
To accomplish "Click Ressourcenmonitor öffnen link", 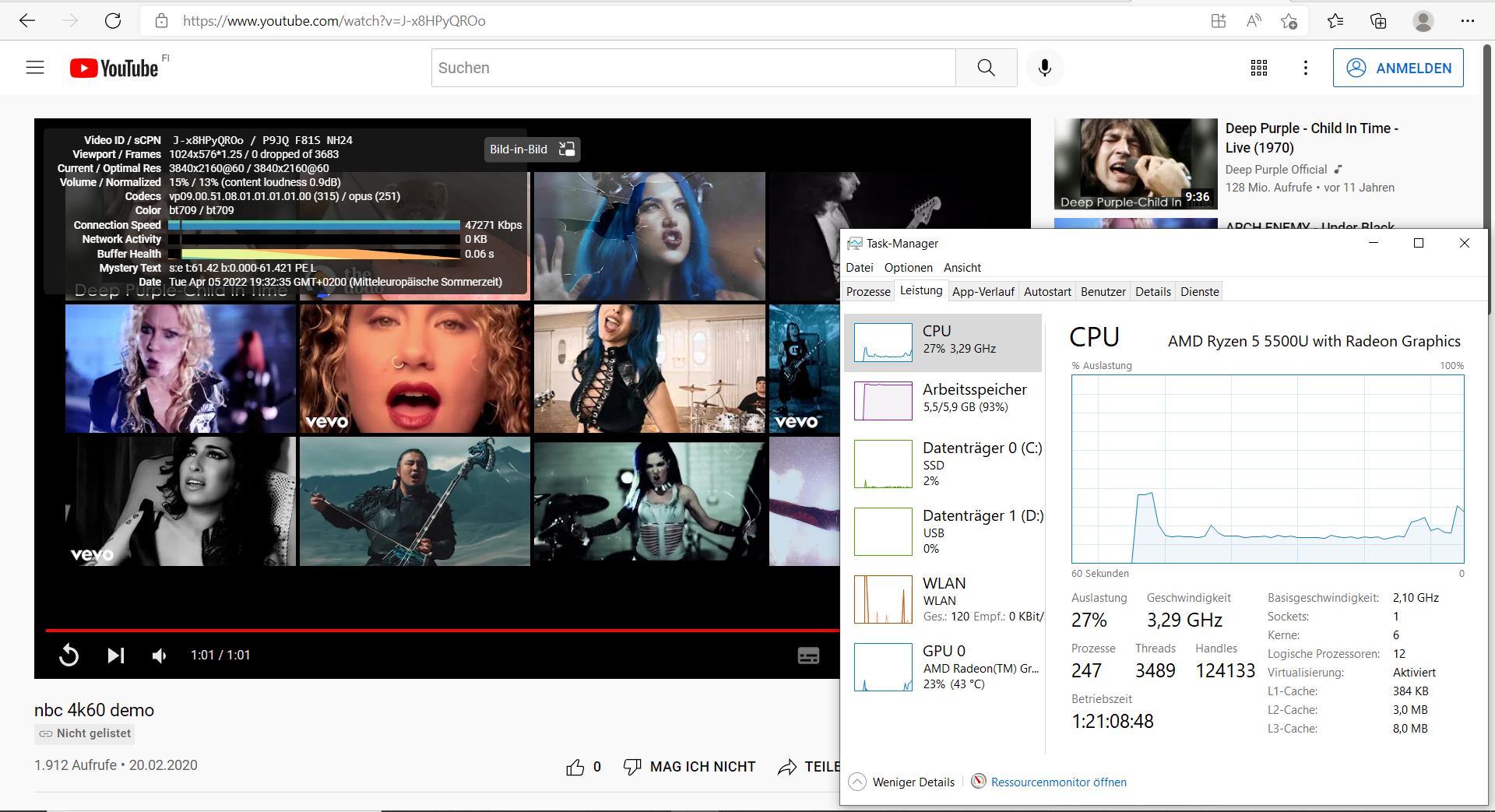I will click(1058, 782).
